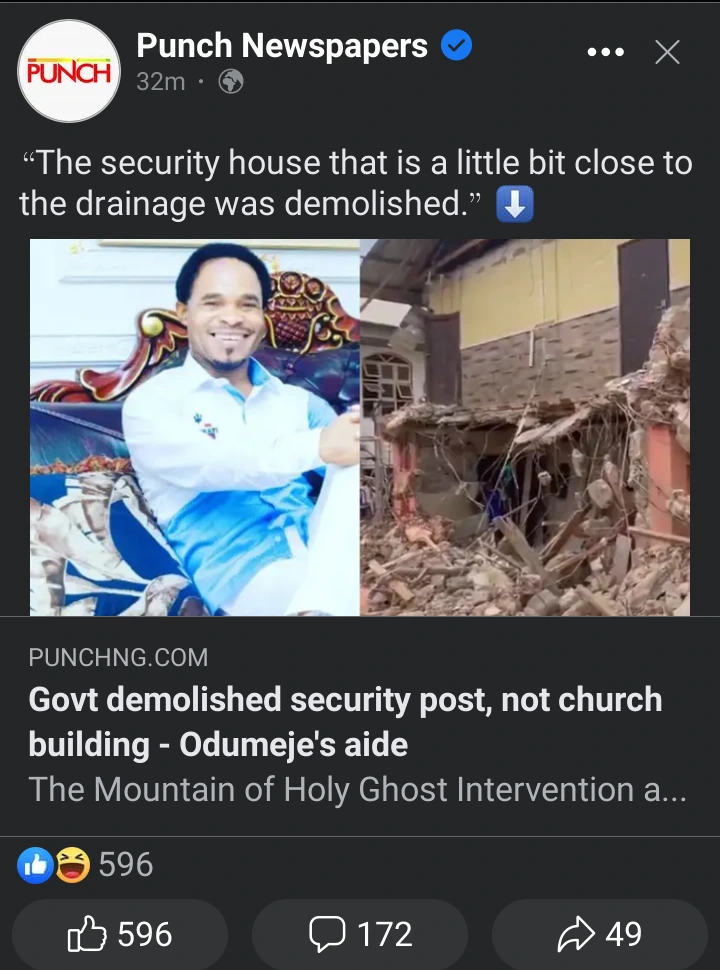Open the Punch Newspapers profile picture
The width and height of the screenshot is (720, 970).
(69, 71)
